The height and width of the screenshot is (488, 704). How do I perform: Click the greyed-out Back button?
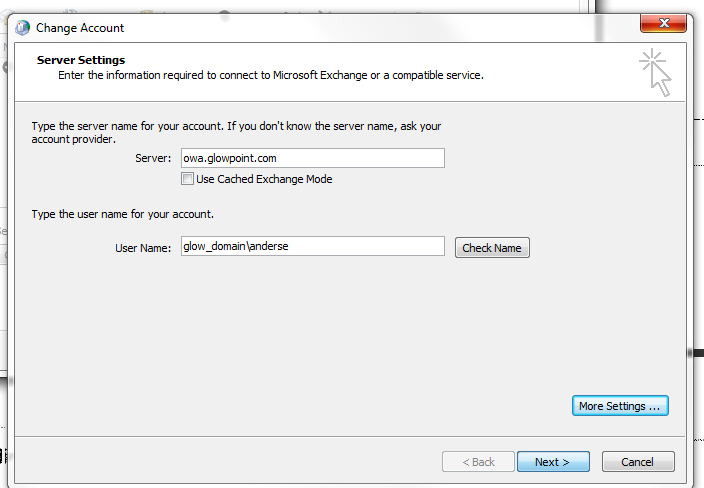478,462
